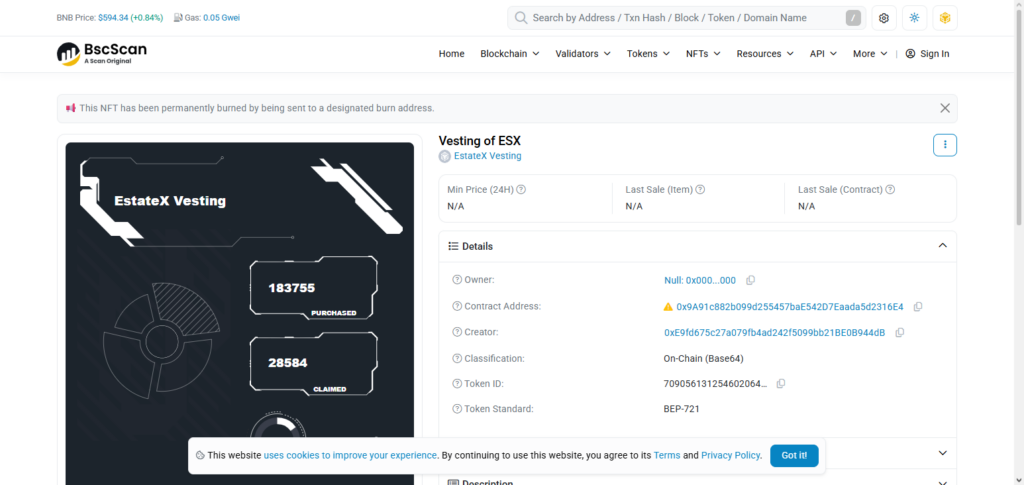Copy the creator address

(899, 333)
